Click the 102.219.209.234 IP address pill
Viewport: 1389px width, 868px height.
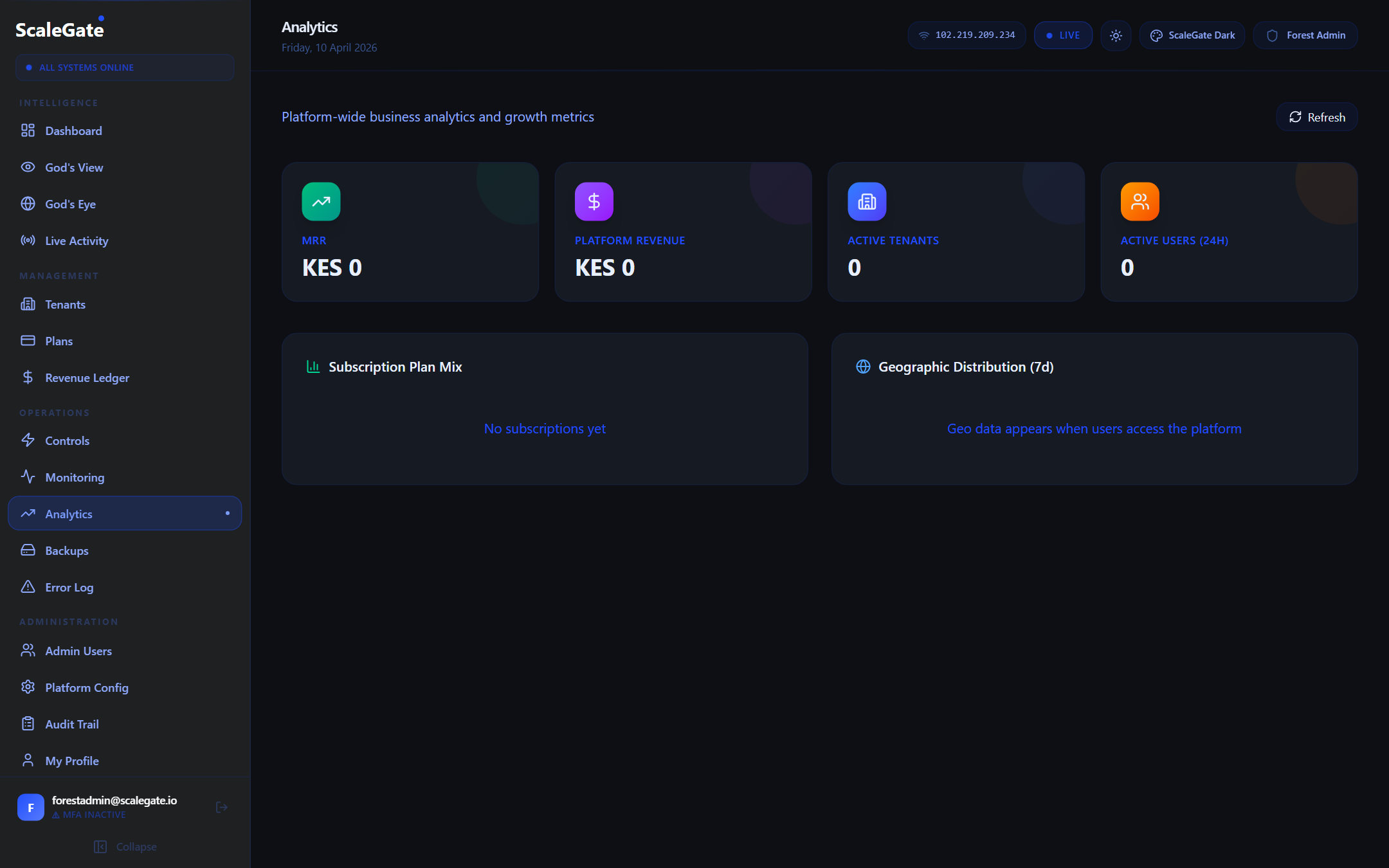(967, 35)
